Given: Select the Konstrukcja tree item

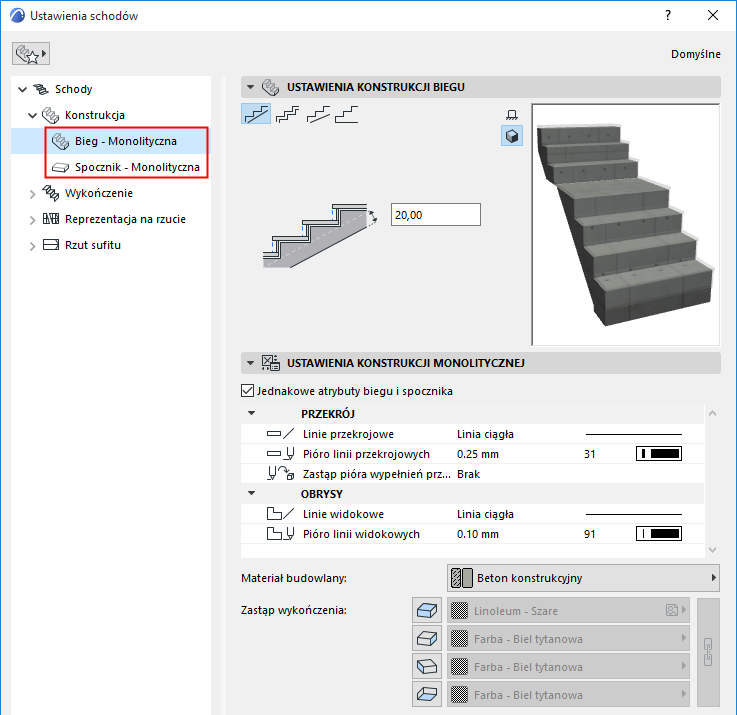Looking at the screenshot, I should [94, 115].
